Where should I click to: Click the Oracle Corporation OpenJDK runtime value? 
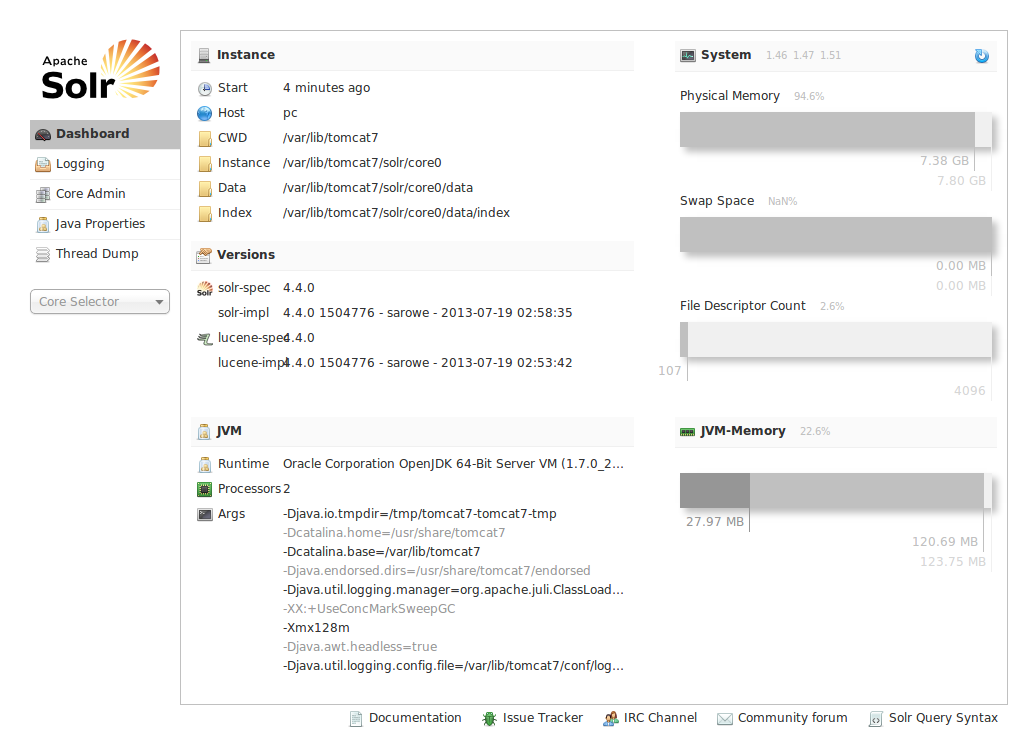[x=453, y=464]
